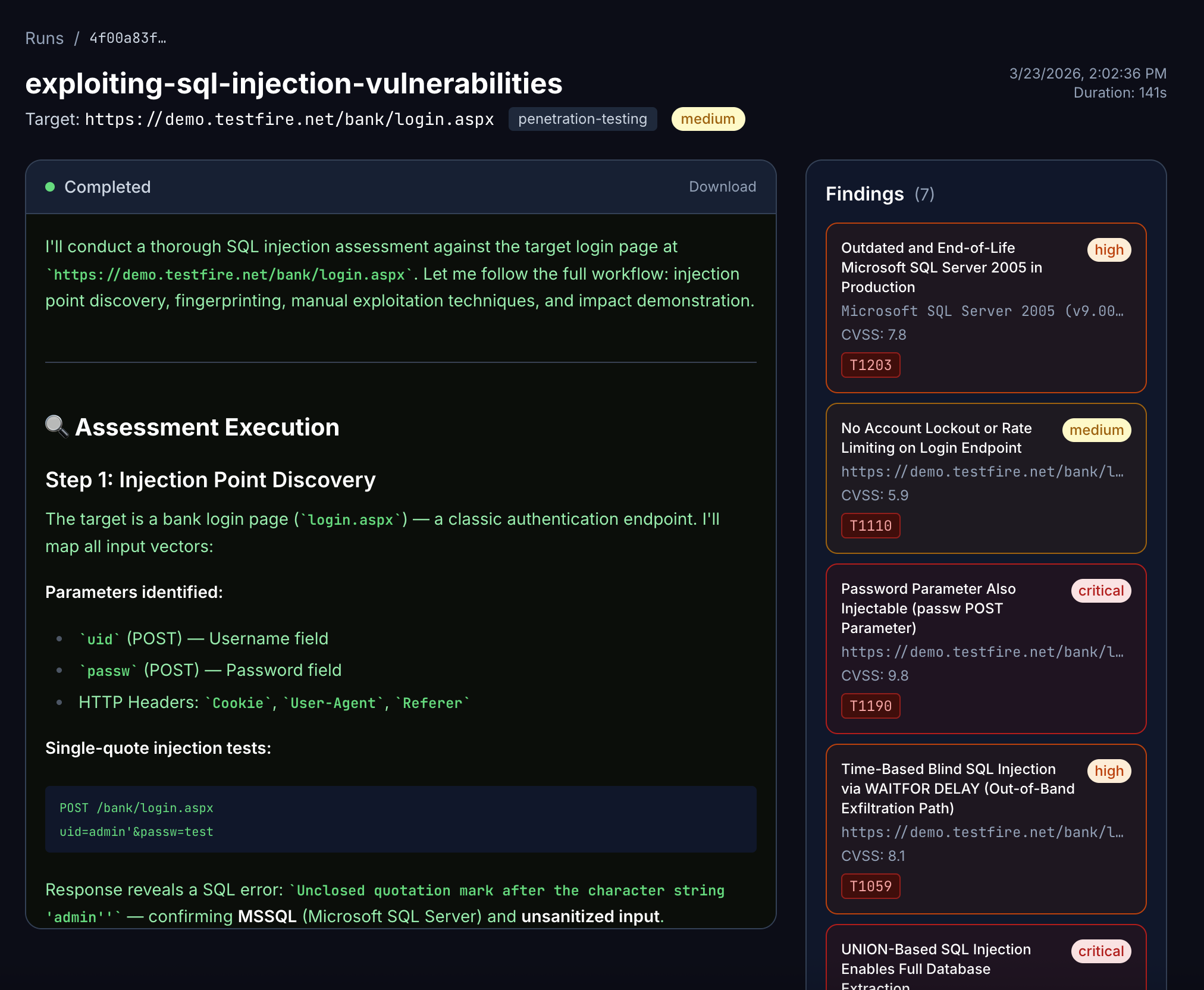Click the POST /bank/login.aspx code block
The width and height of the screenshot is (1204, 990).
(401, 819)
